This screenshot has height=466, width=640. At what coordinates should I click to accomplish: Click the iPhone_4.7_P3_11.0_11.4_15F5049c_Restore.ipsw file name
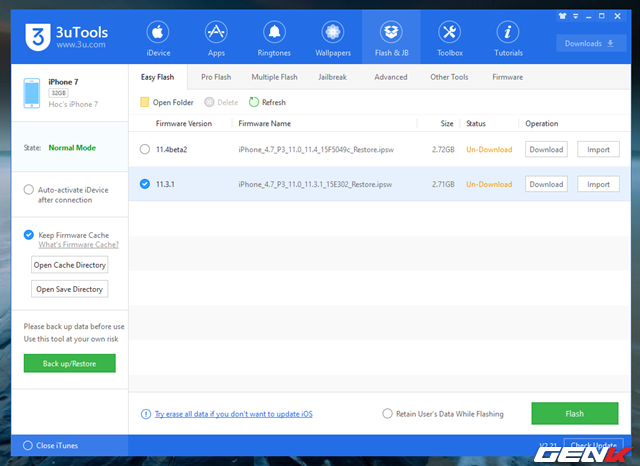(316, 149)
